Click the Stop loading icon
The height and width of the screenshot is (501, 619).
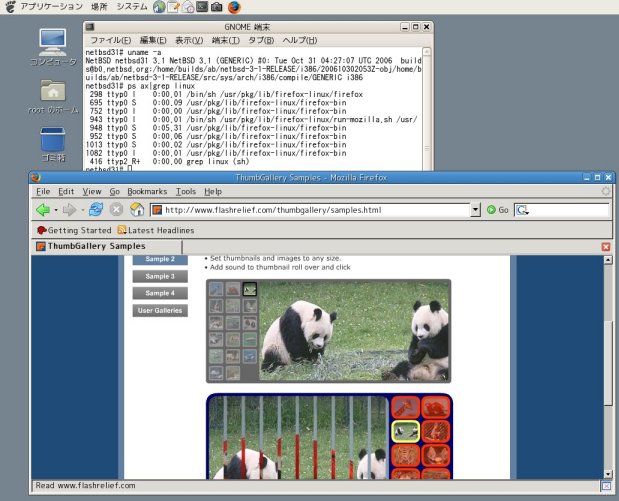click(116, 210)
